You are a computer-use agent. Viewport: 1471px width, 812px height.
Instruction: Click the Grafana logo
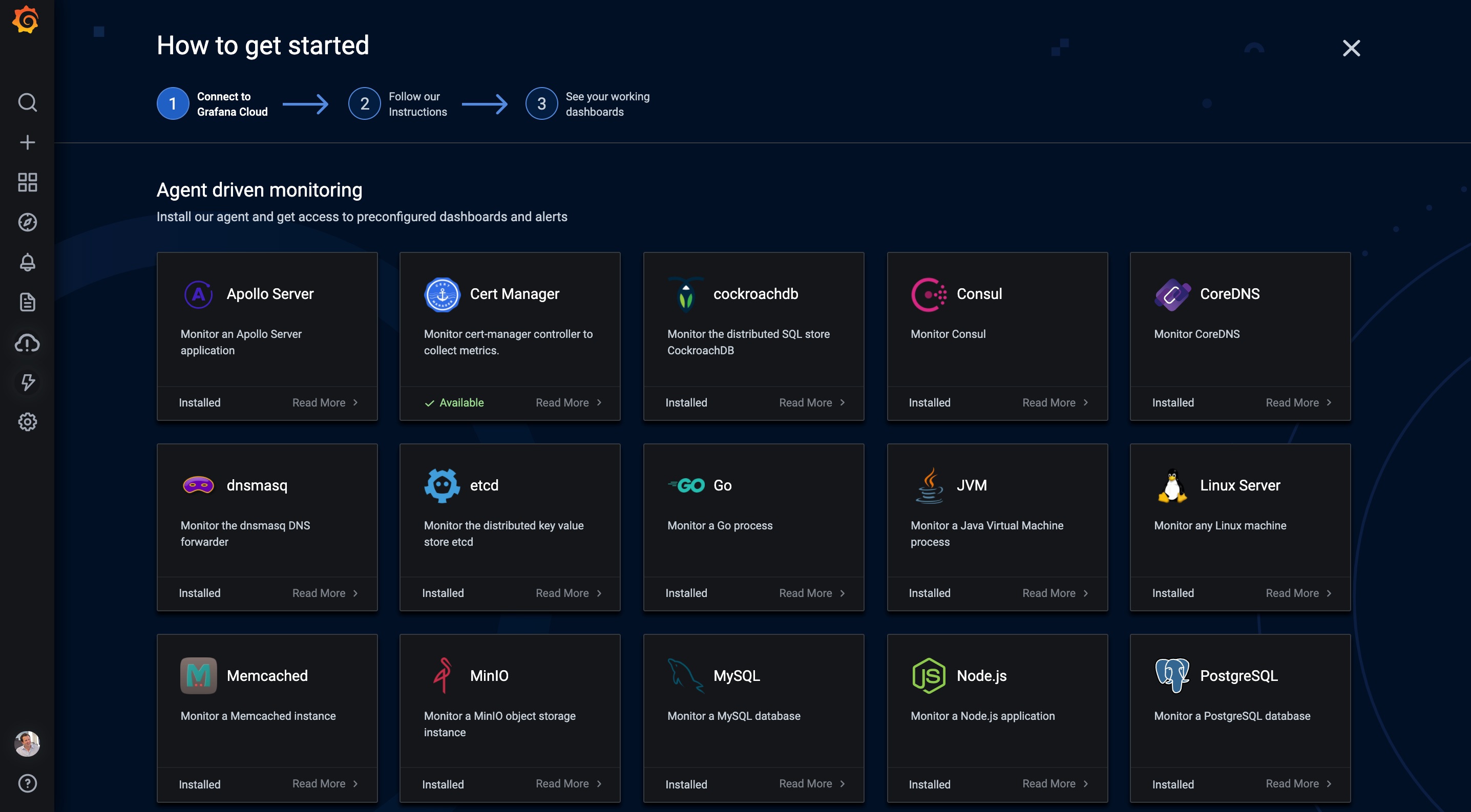coord(26,19)
